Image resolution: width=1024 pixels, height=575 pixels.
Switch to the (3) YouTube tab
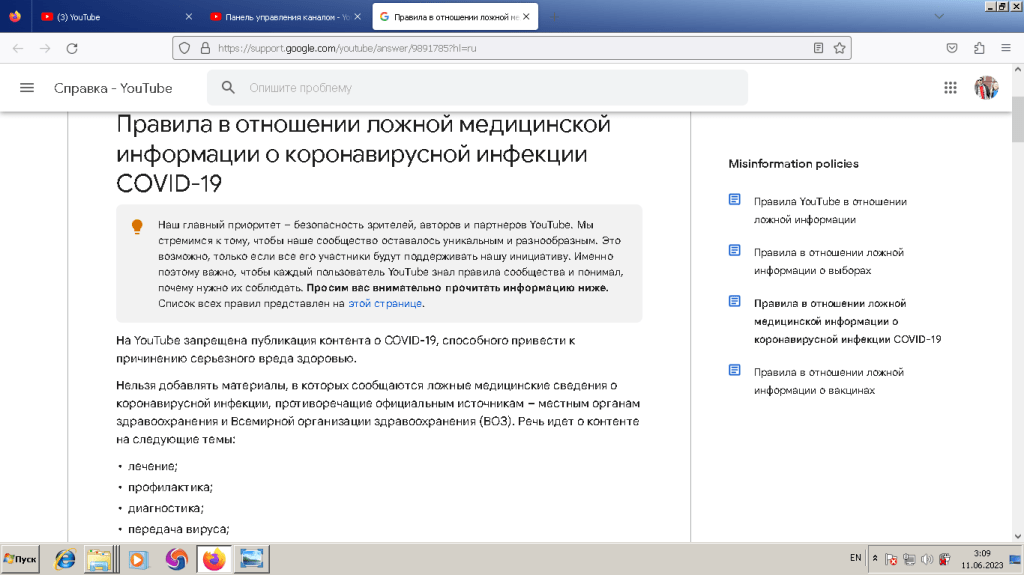pyautogui.click(x=110, y=17)
